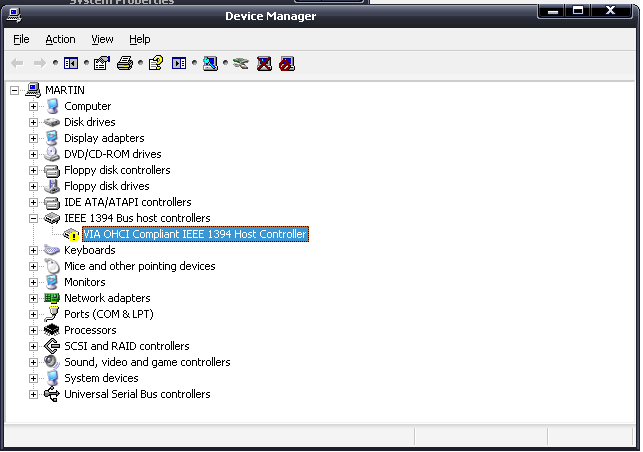Select the Ports (COM & LPT) label
Viewport: 643px width, 452px height.
coord(109,314)
